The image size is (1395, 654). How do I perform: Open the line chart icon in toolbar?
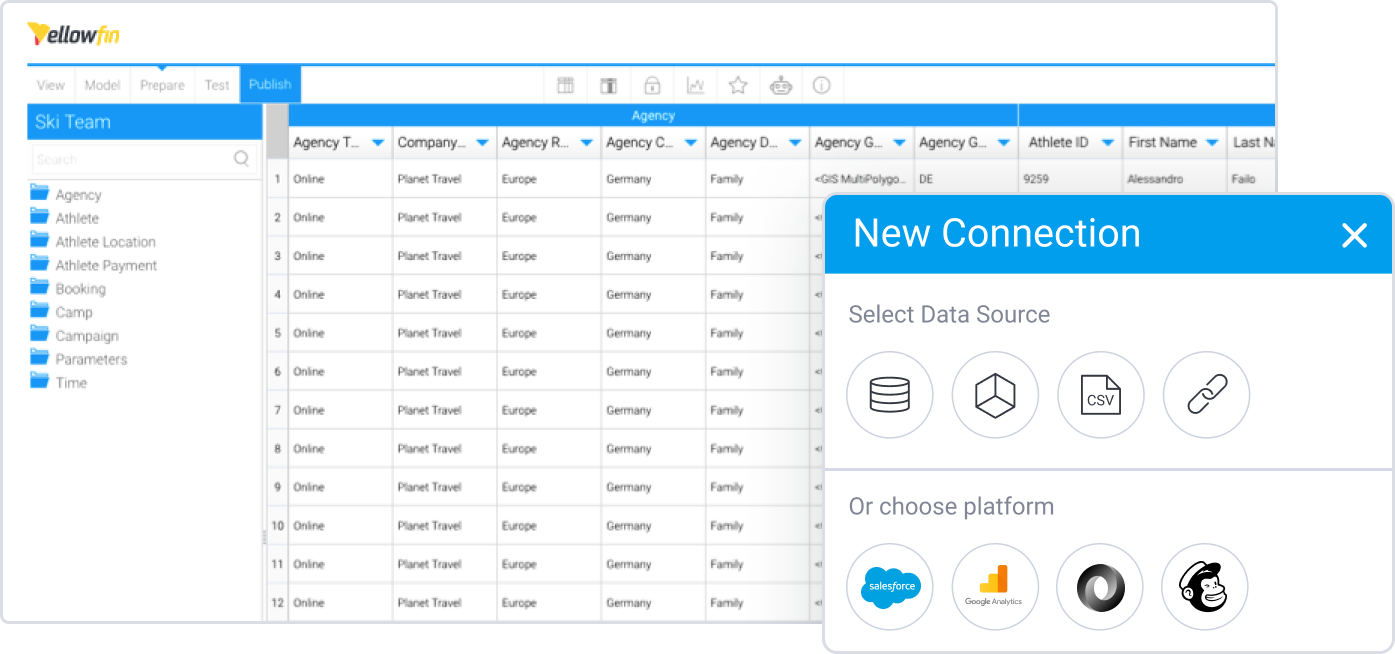[x=695, y=86]
